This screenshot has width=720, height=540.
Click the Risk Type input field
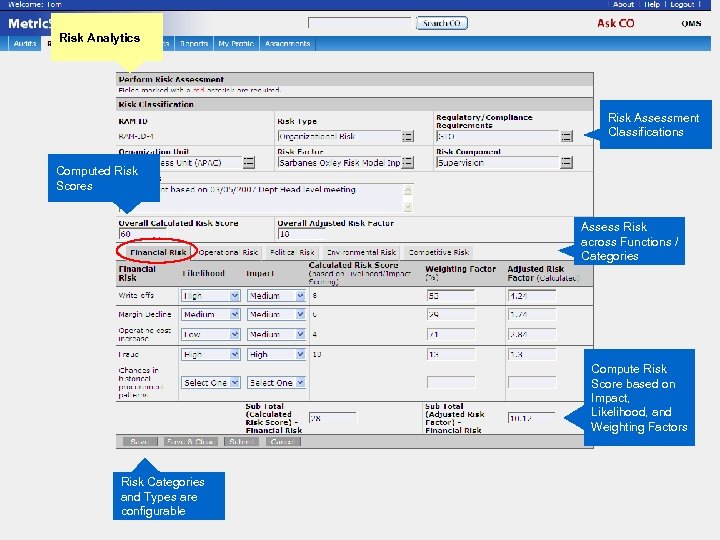[339, 136]
